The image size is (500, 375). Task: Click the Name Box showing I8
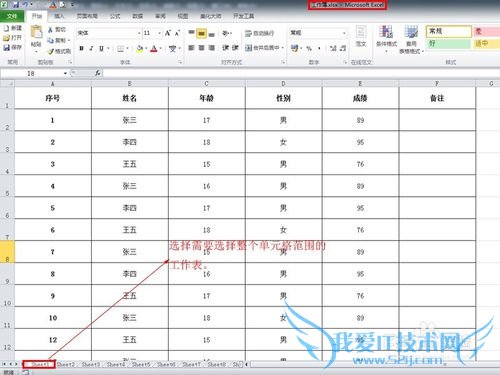pos(32,73)
